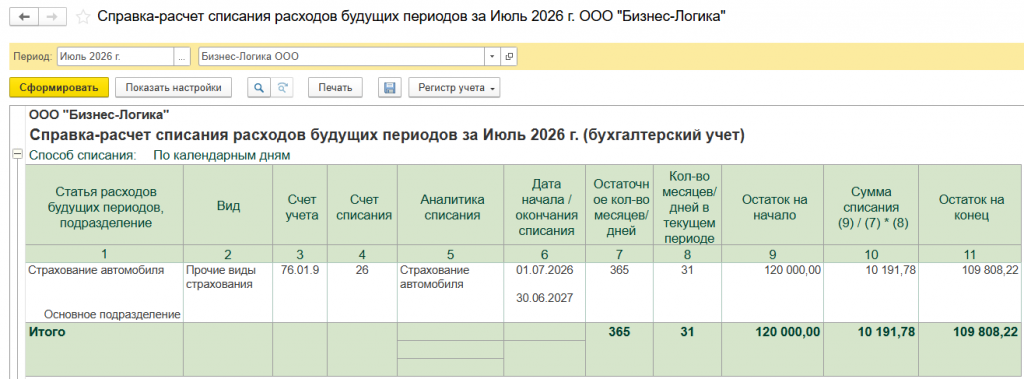Click the period field Июль 2026 г.

pyautogui.click(x=116, y=57)
